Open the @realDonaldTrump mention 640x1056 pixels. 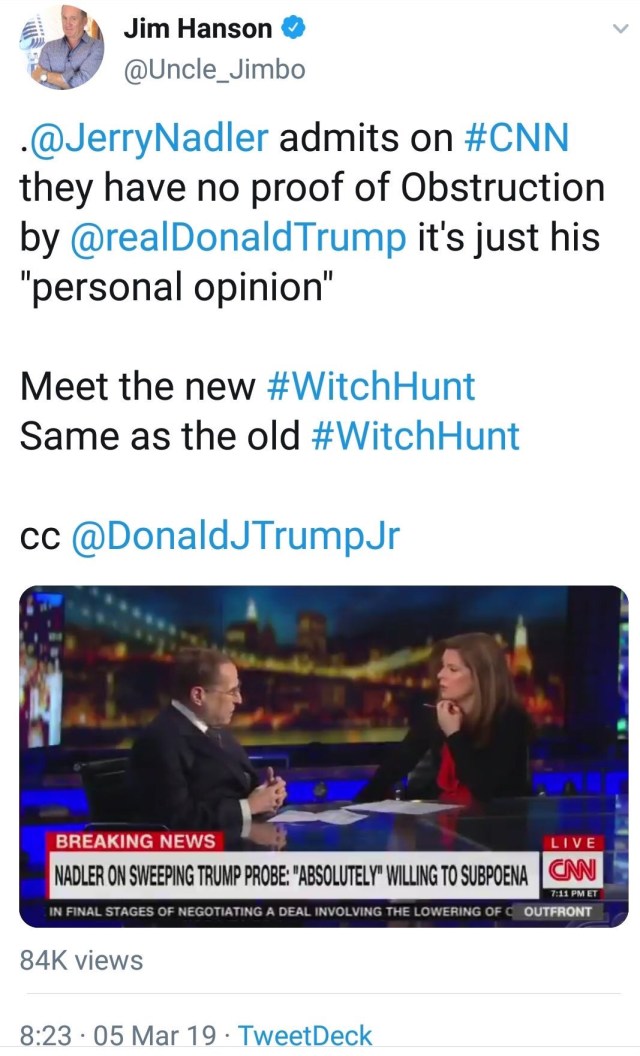click(239, 238)
